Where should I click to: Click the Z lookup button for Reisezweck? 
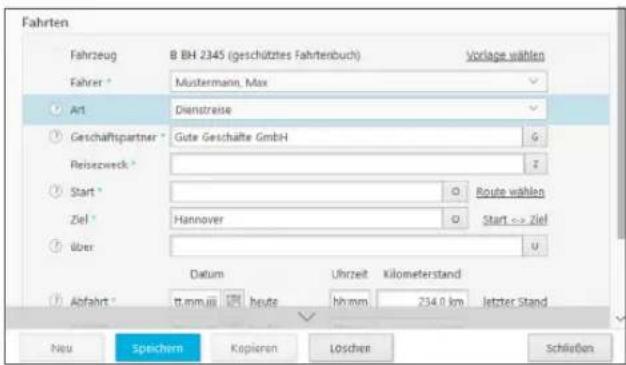coord(535,164)
